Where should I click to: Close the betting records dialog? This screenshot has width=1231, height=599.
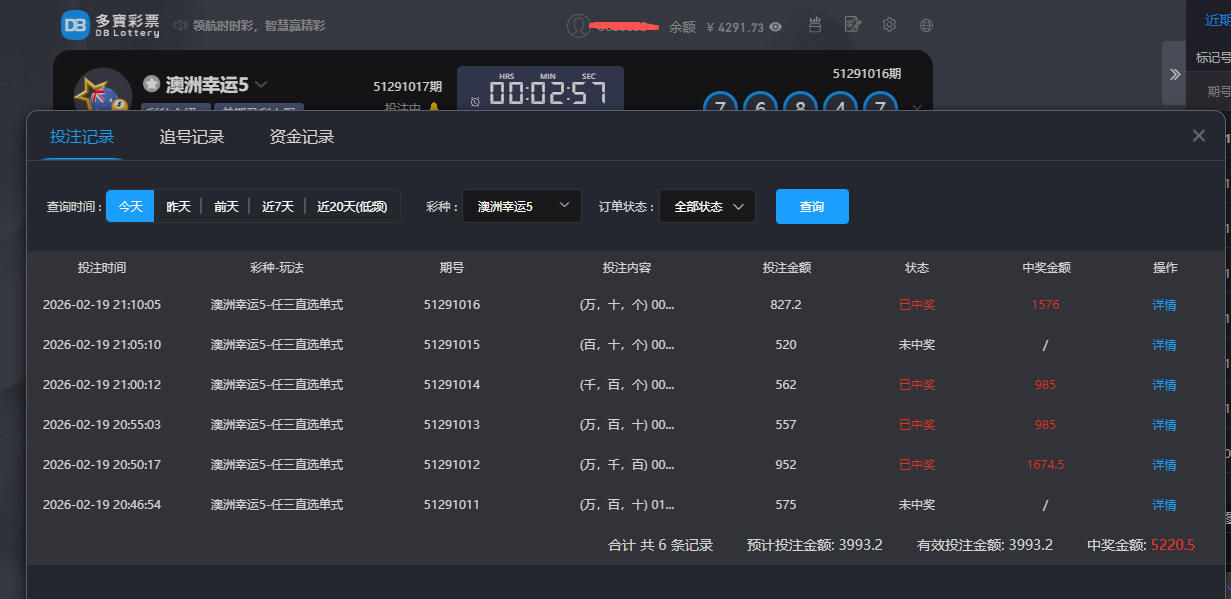coord(1198,136)
